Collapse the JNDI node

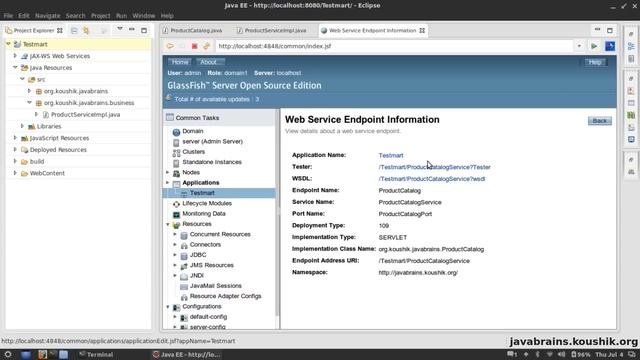(x=175, y=276)
